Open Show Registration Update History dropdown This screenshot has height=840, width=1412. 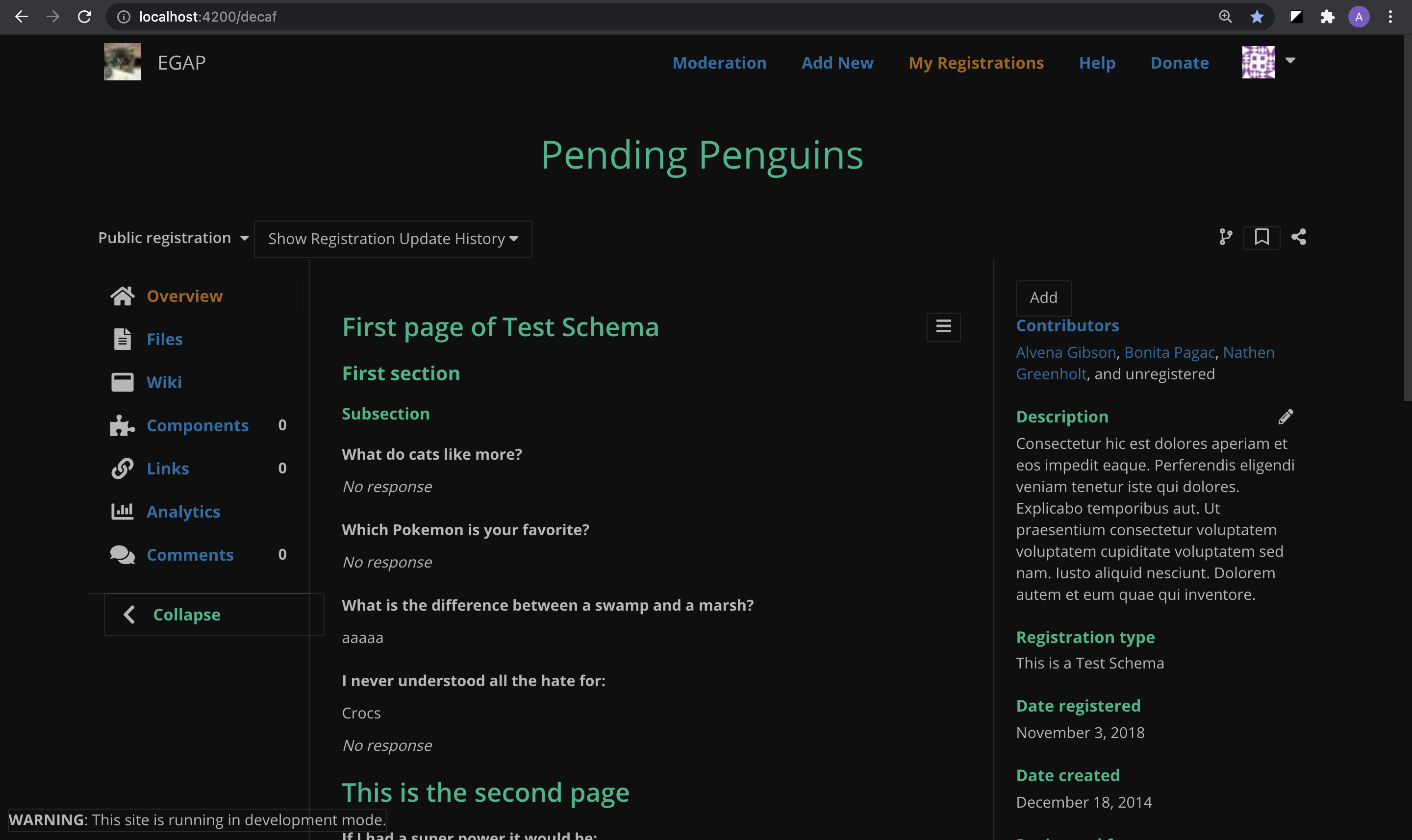tap(393, 239)
